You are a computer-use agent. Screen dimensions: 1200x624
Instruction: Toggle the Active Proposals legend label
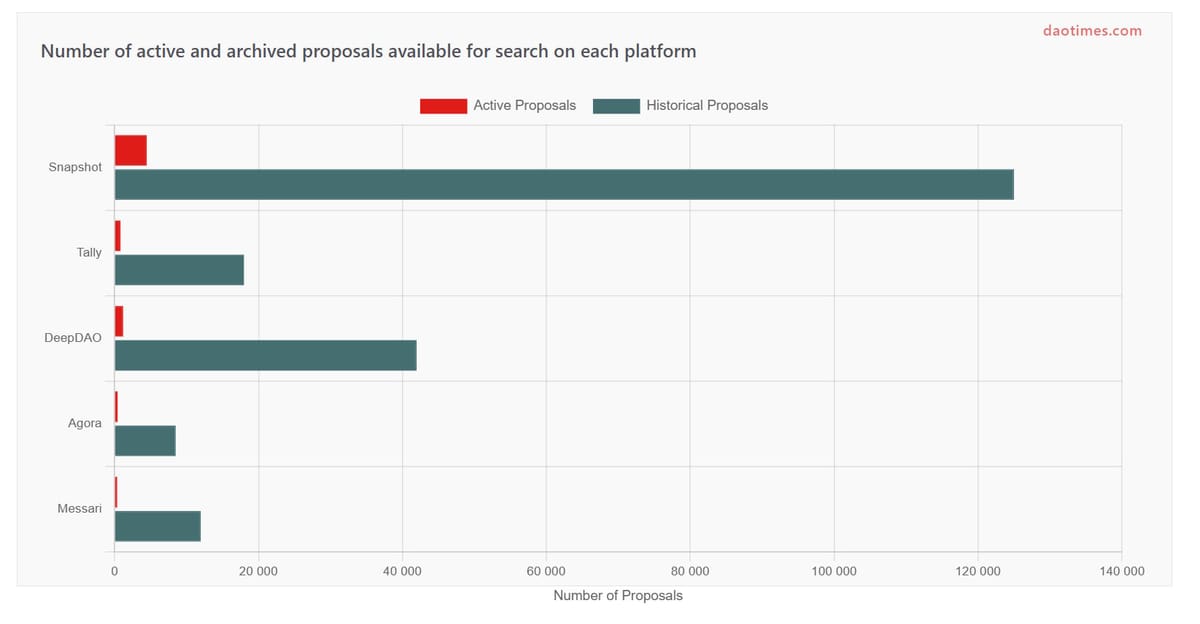[x=524, y=106]
